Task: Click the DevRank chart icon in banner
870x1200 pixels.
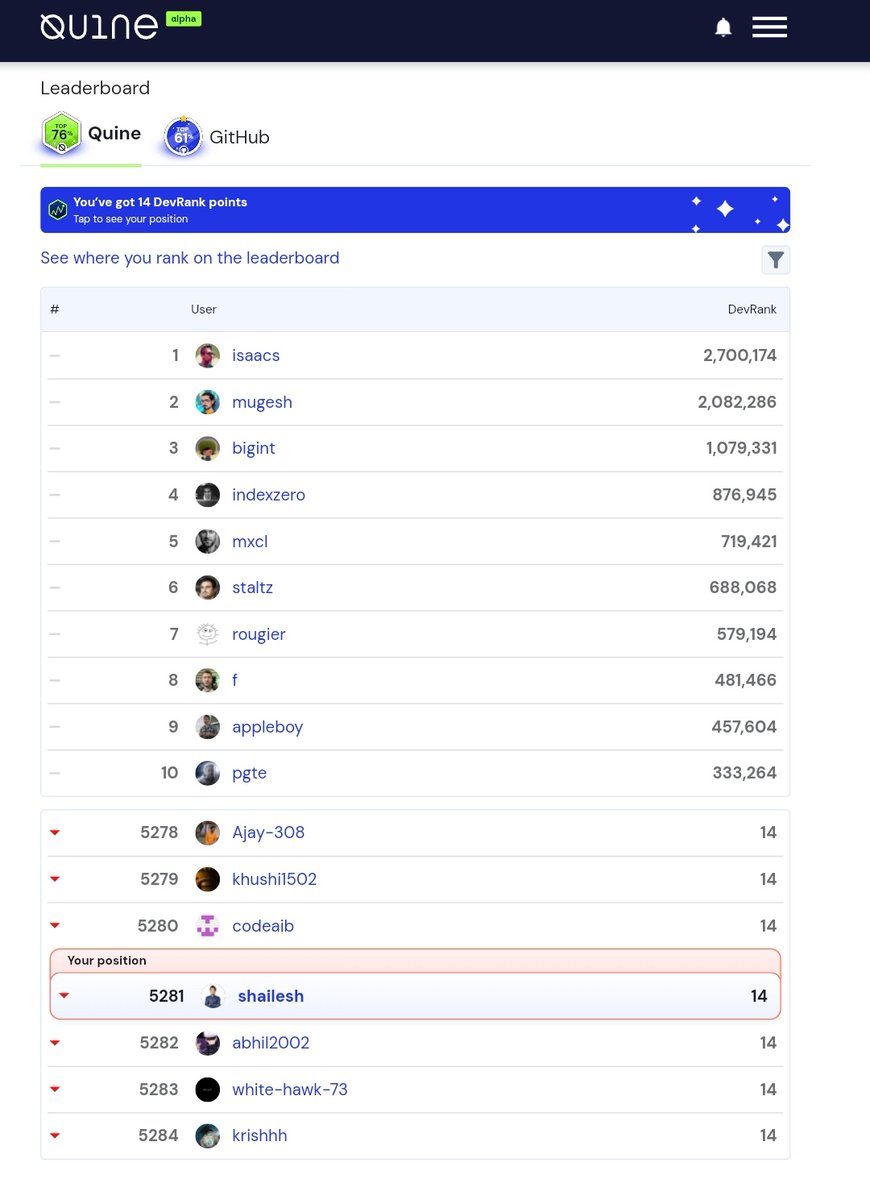Action: coord(58,210)
